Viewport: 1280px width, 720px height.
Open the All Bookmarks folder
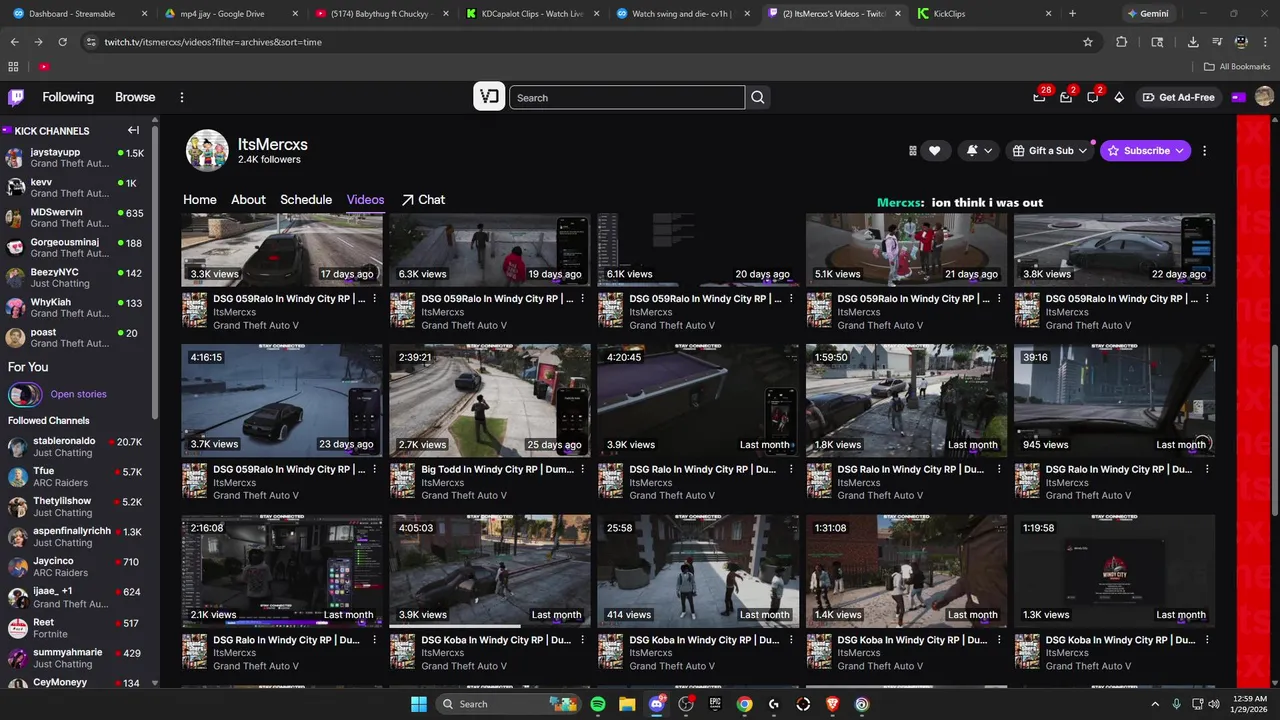pyautogui.click(x=1237, y=67)
